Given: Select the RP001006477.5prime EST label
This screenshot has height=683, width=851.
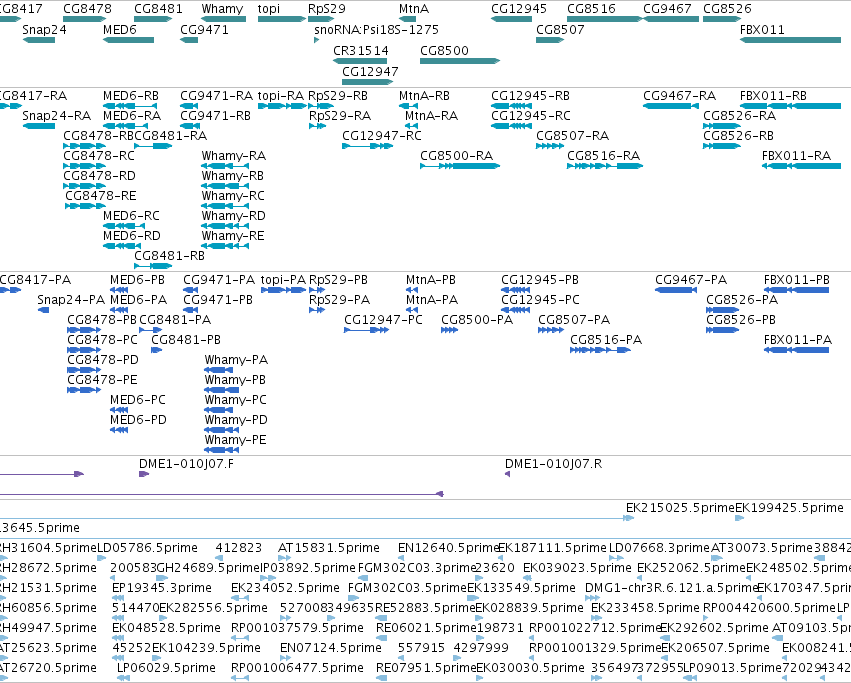Looking at the screenshot, I should 297,668.
